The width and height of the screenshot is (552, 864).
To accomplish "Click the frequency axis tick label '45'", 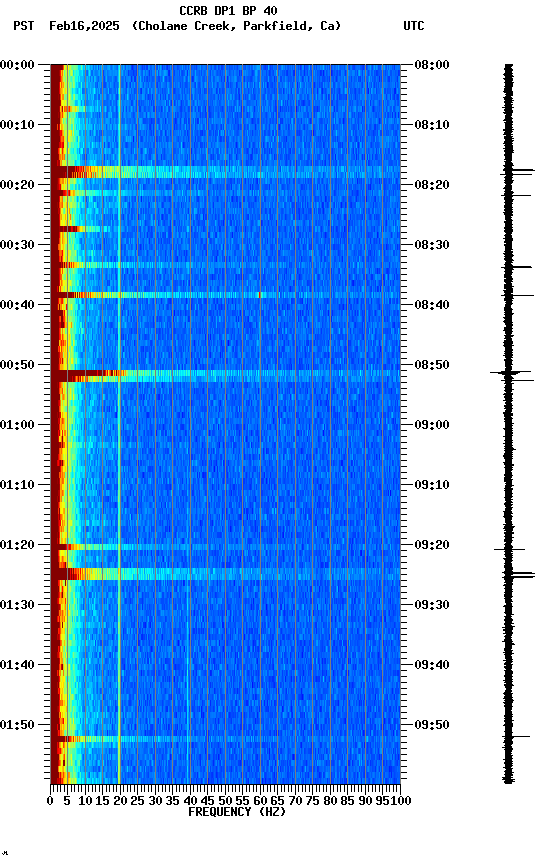I will (x=208, y=802).
